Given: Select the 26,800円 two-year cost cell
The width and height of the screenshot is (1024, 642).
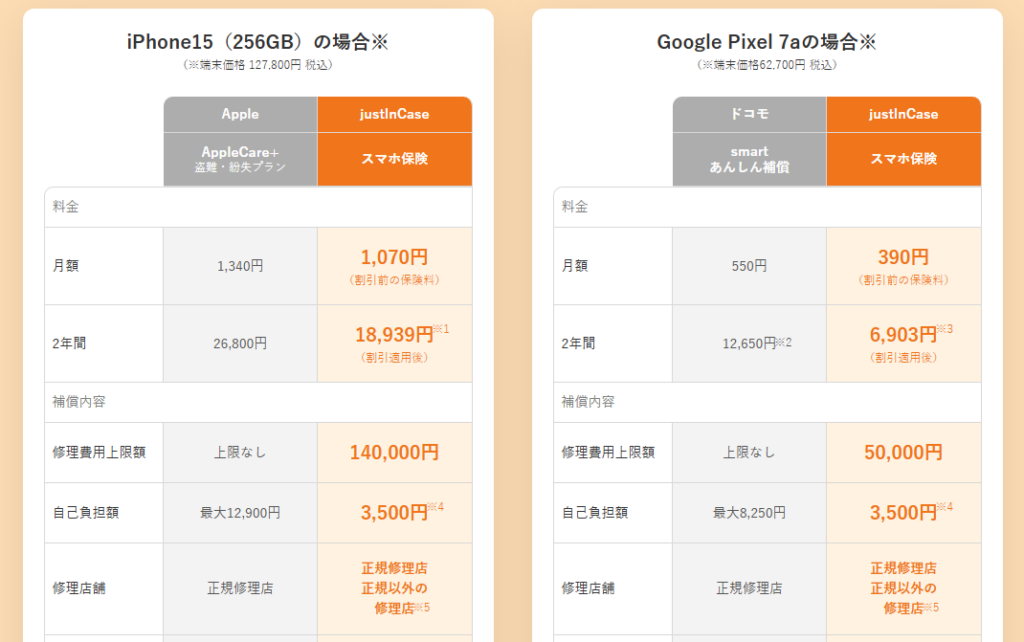Looking at the screenshot, I should [x=240, y=344].
